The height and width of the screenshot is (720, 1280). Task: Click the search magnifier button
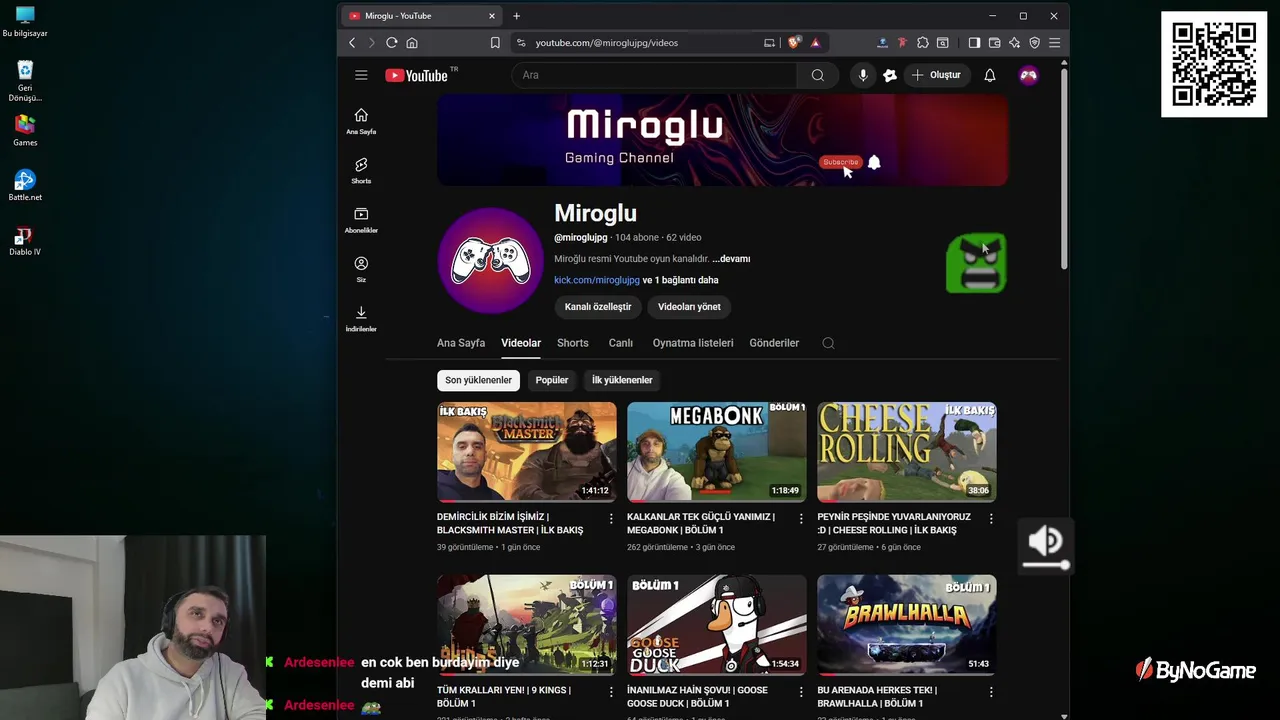click(818, 75)
